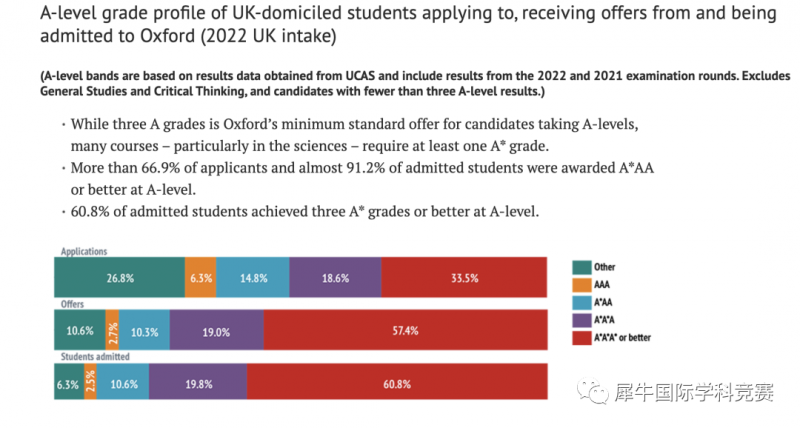The image size is (800, 428).
Task: Click the WeChat logo icon in watermark
Action: pyautogui.click(x=592, y=391)
